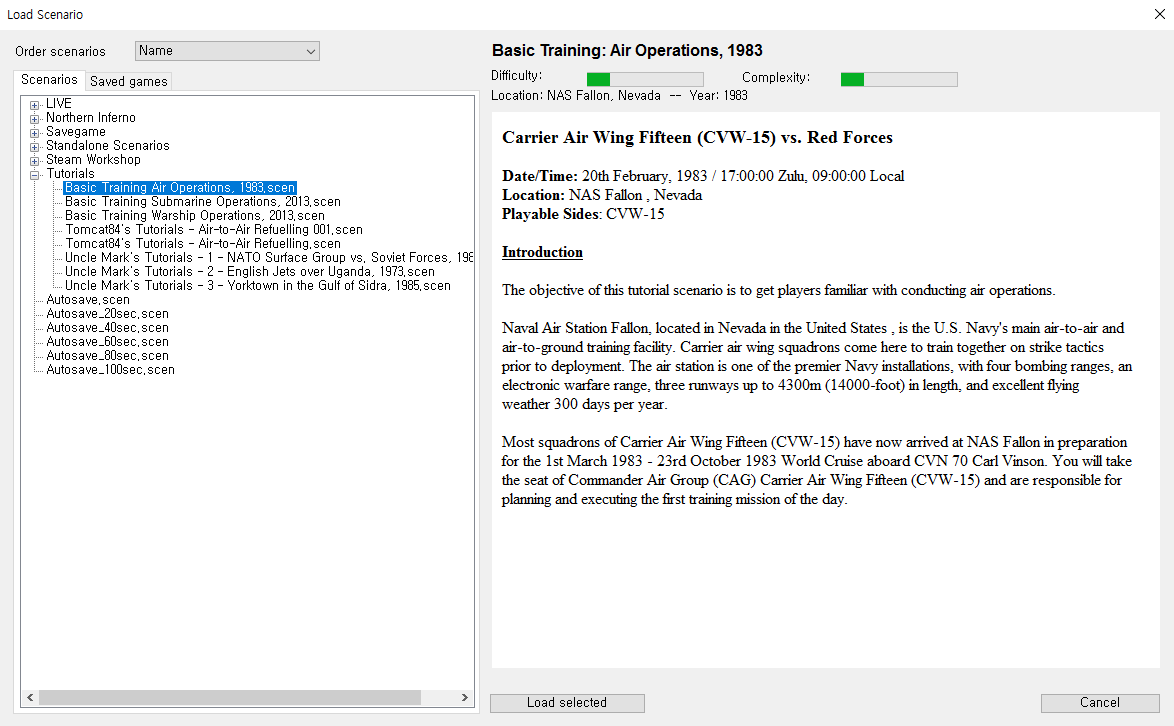Expand the Northern Inferno folder node
Image resolution: width=1174 pixels, height=726 pixels.
[x=34, y=119]
